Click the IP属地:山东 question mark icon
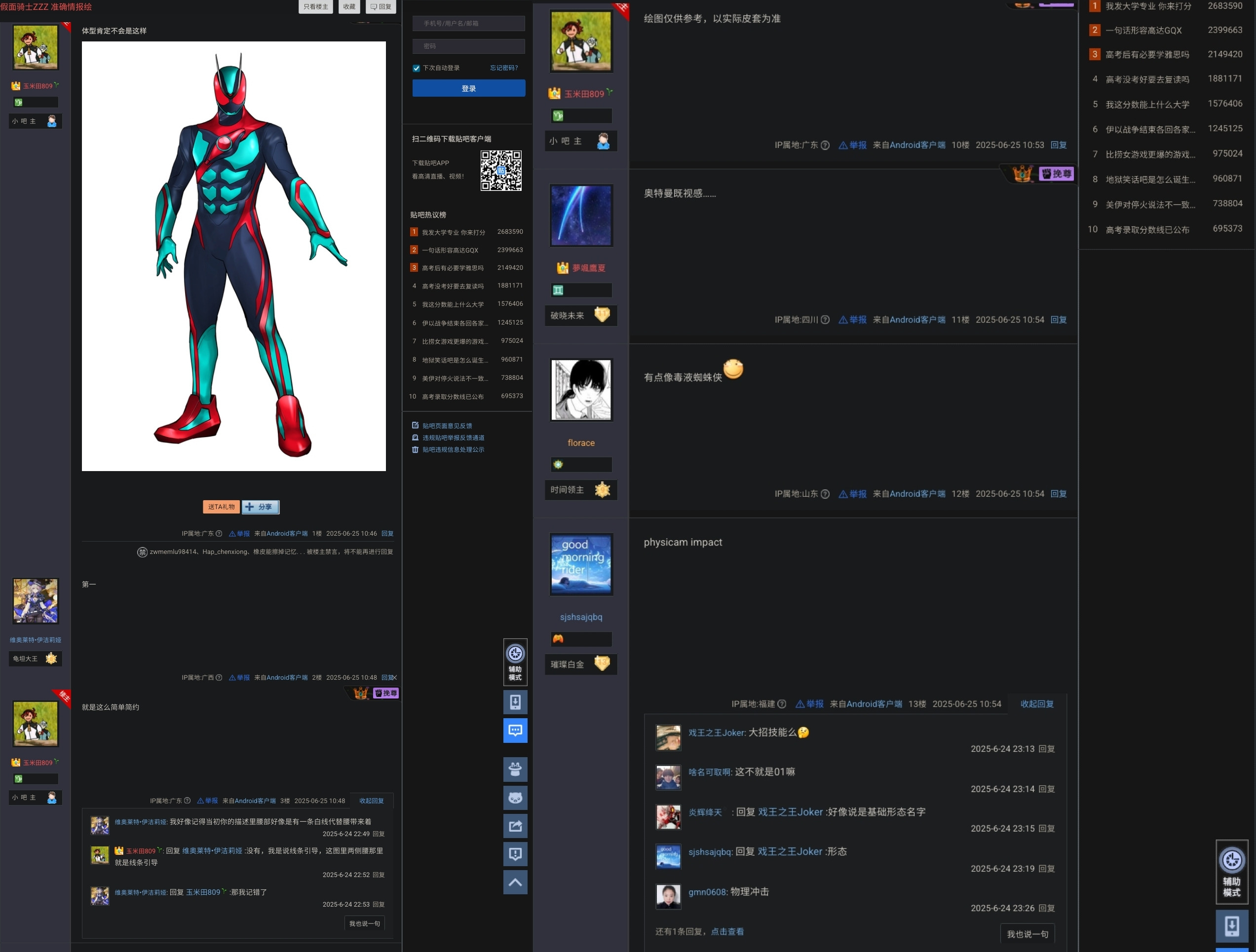This screenshot has width=1256, height=952. coord(825,494)
